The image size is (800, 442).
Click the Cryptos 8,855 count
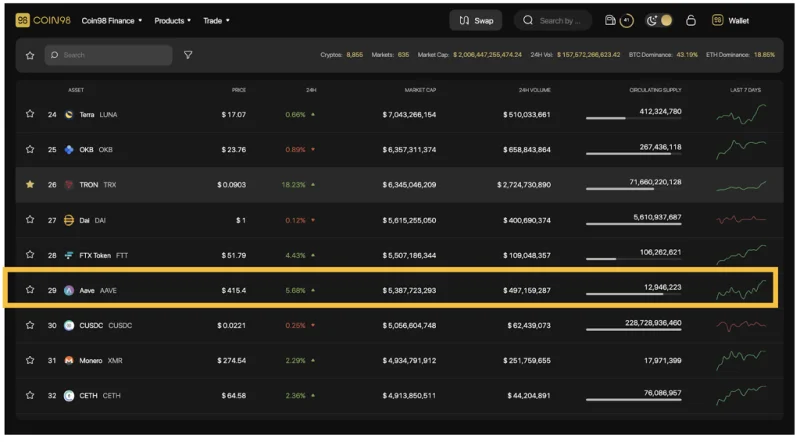pos(355,55)
